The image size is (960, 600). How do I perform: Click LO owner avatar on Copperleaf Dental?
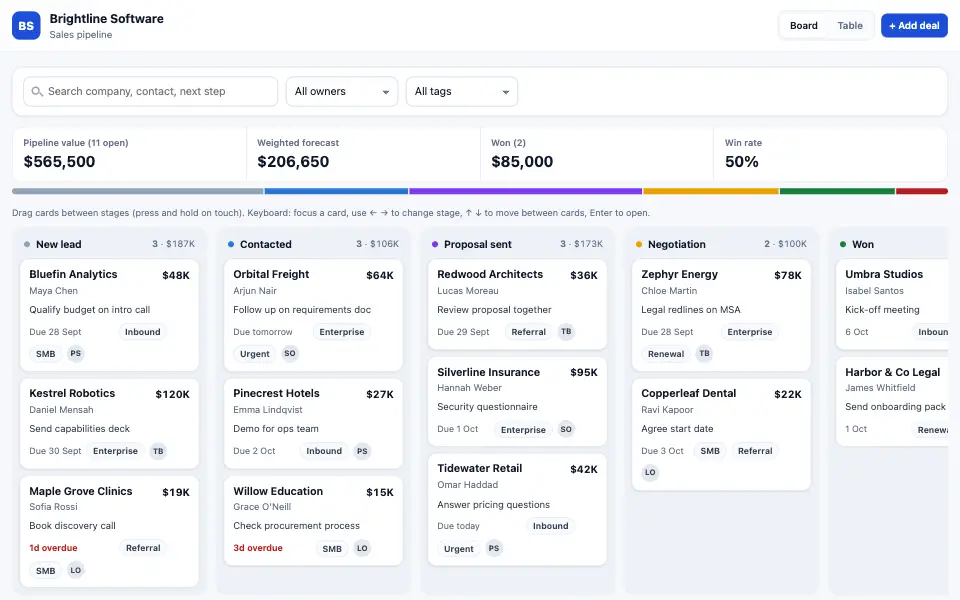(x=650, y=472)
